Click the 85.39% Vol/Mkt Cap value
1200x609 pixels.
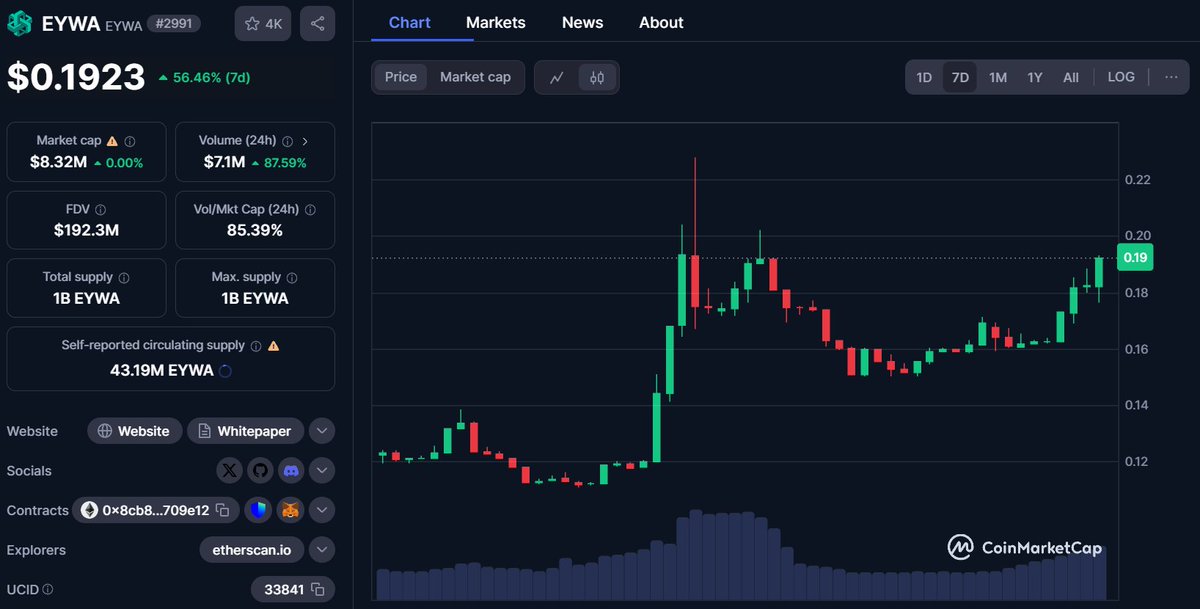tap(255, 230)
